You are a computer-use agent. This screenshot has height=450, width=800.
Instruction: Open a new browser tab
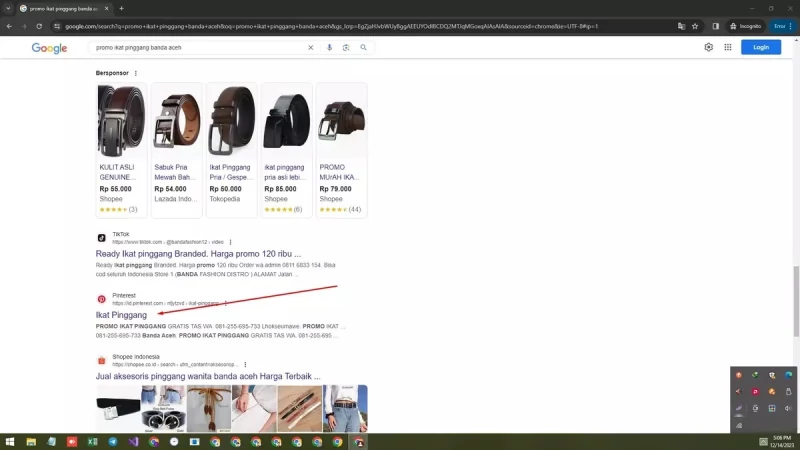[x=121, y=9]
